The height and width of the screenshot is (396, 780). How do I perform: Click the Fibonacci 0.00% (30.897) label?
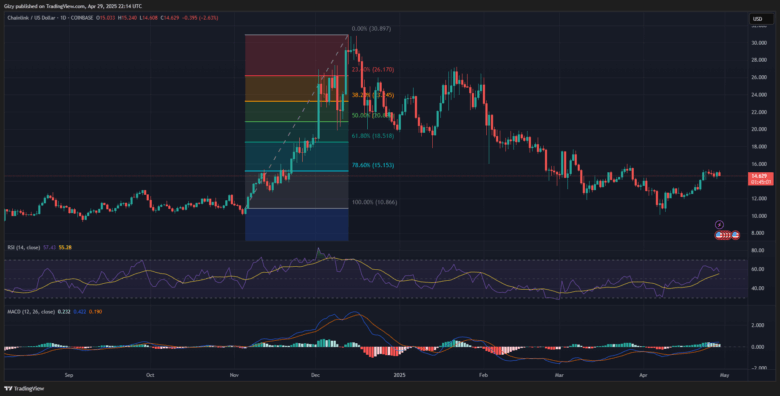(371, 29)
